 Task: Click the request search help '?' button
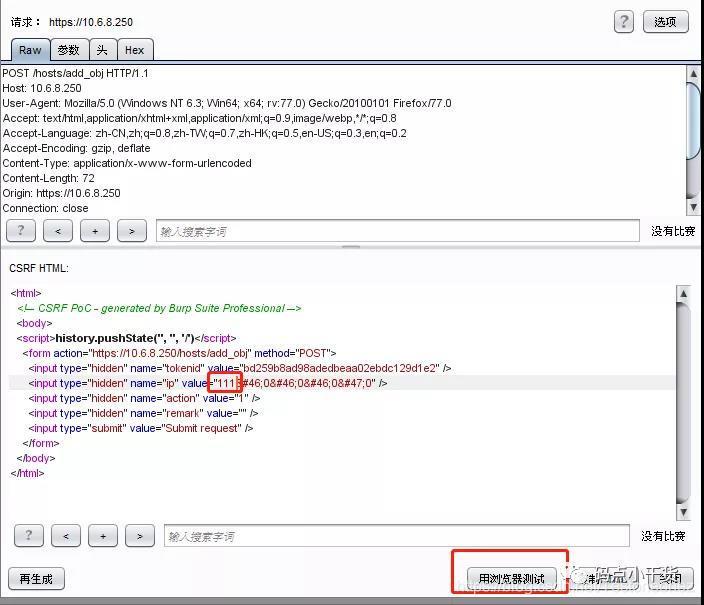point(21,231)
